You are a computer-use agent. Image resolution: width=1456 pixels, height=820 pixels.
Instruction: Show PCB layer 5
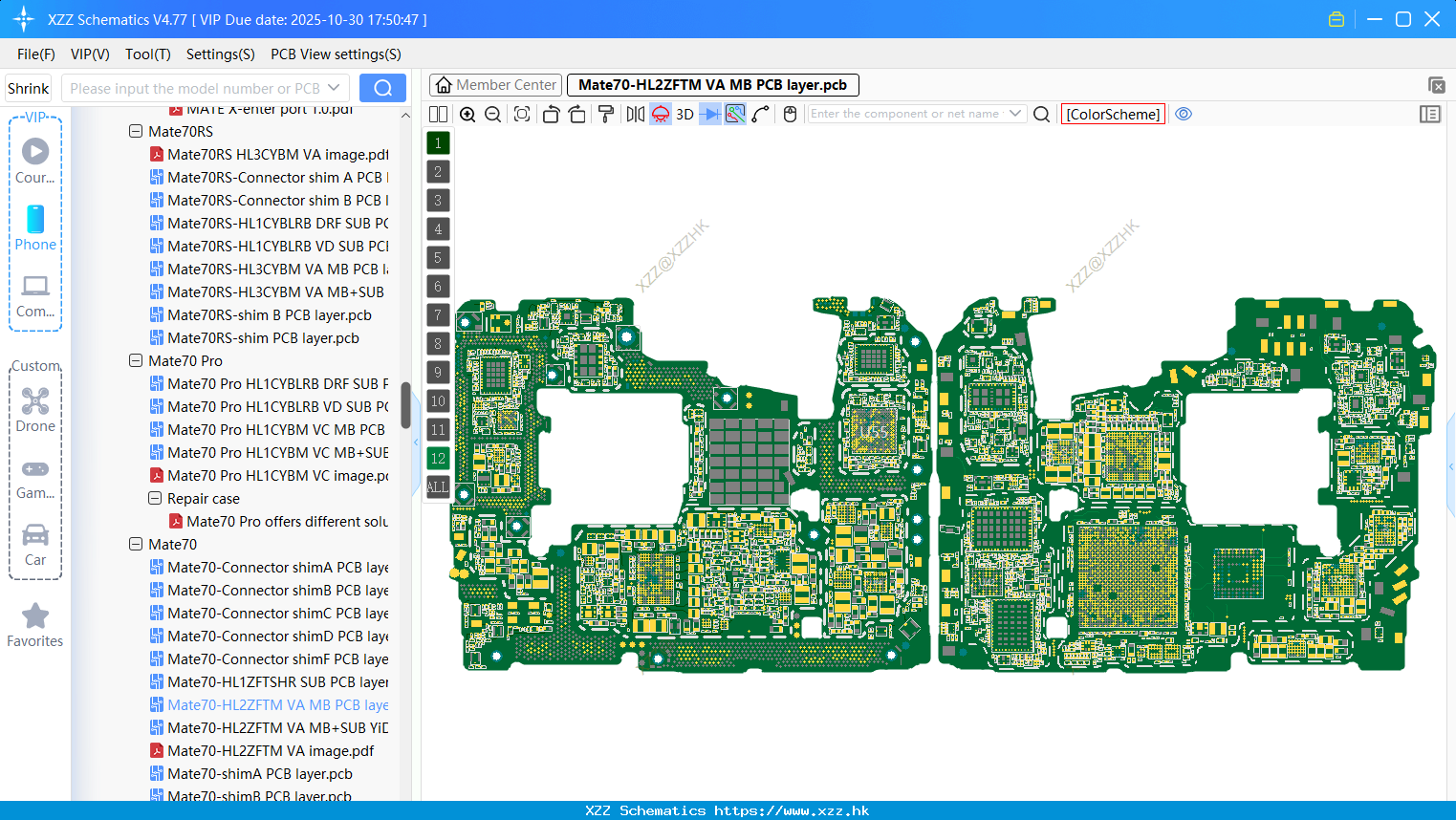(x=438, y=258)
